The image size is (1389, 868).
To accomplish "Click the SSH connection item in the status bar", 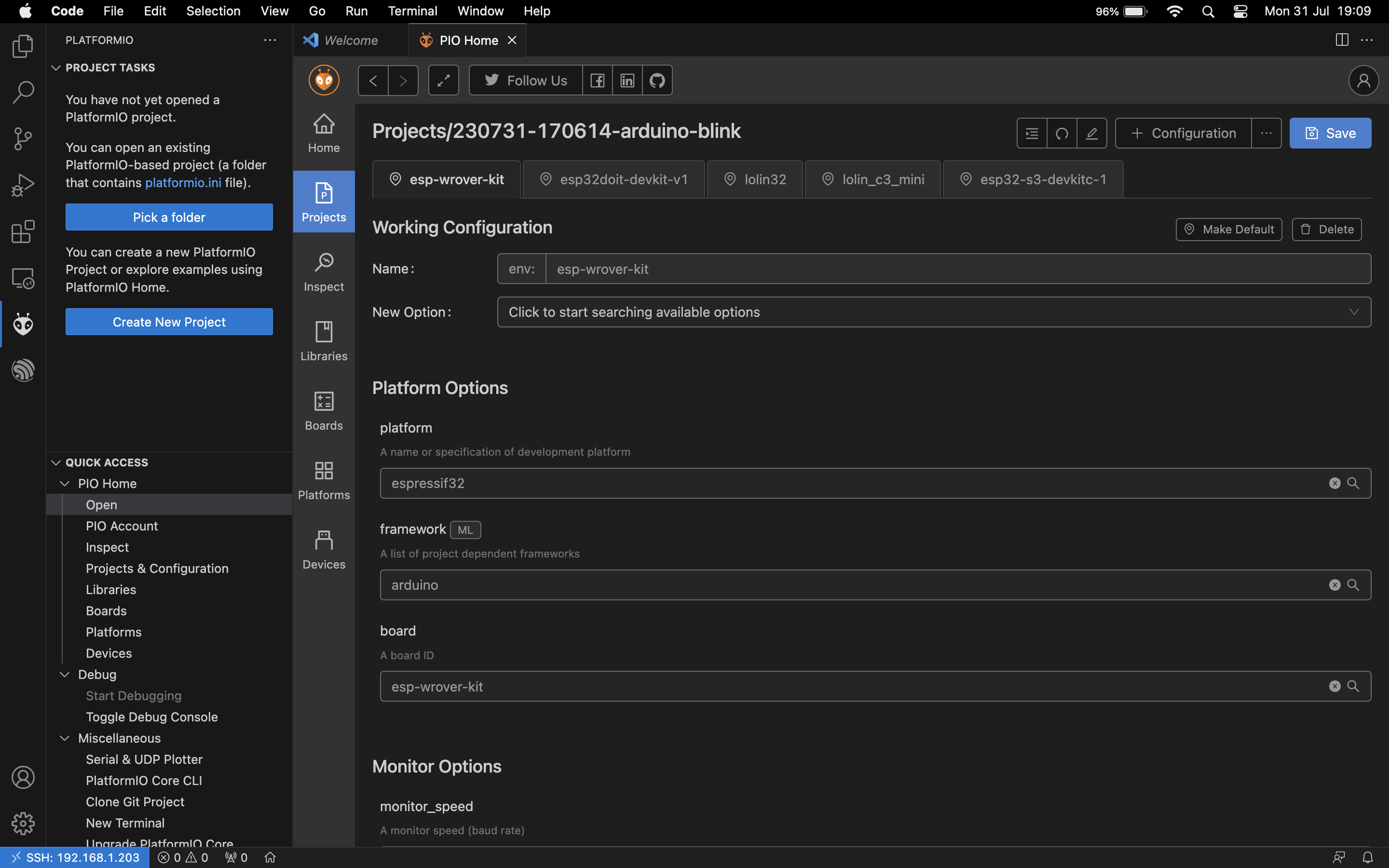I will click(76, 856).
